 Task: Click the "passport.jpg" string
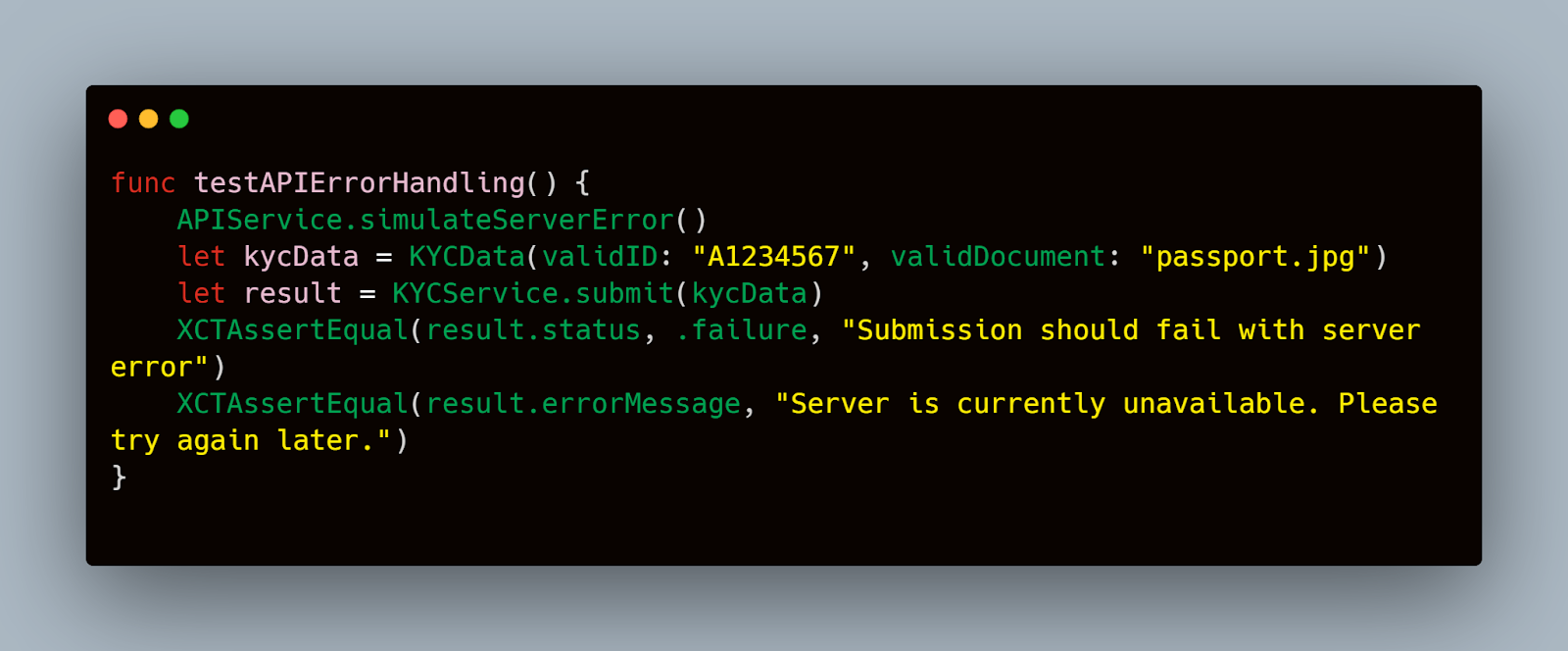point(1255,257)
